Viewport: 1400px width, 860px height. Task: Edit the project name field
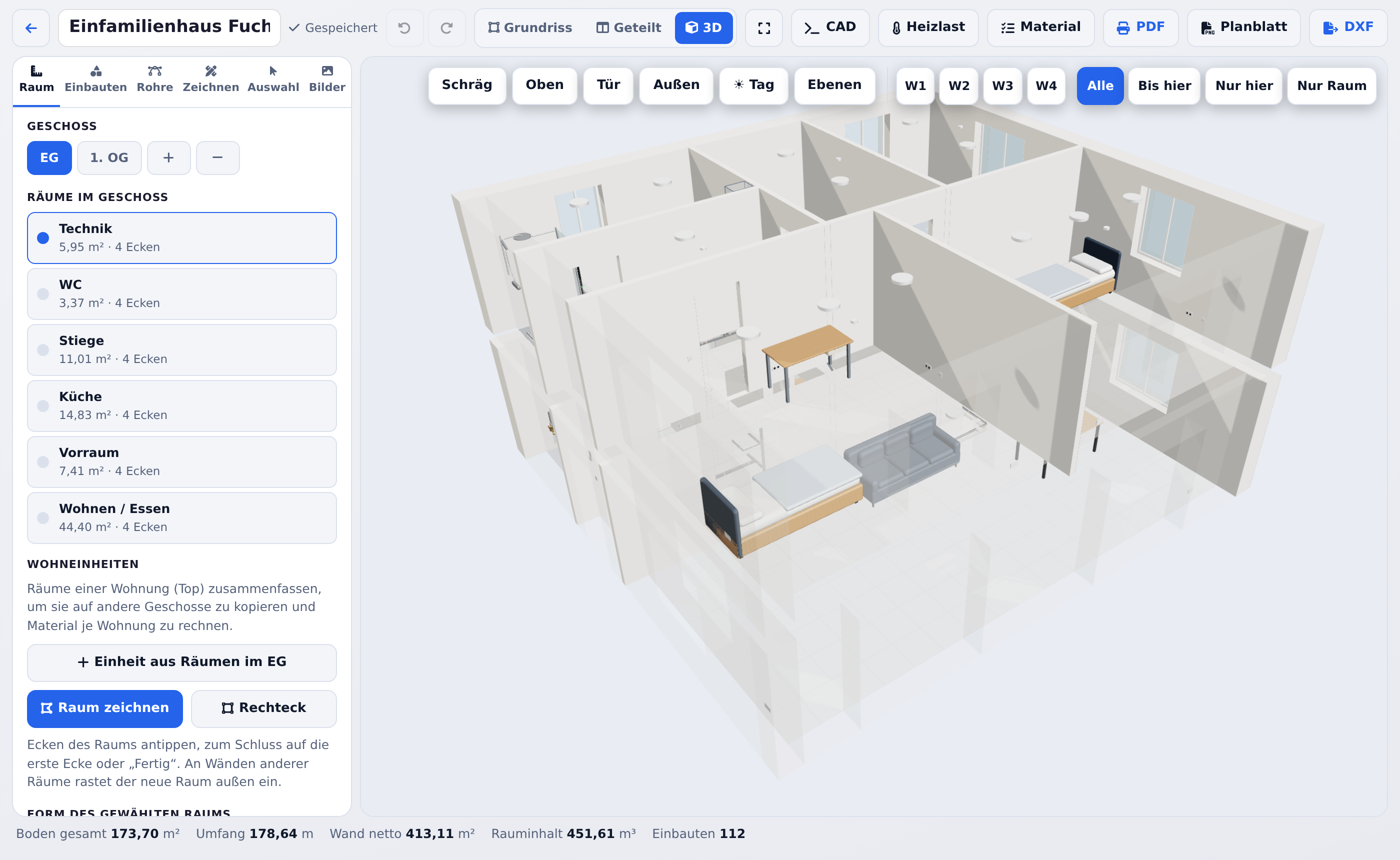[169, 27]
